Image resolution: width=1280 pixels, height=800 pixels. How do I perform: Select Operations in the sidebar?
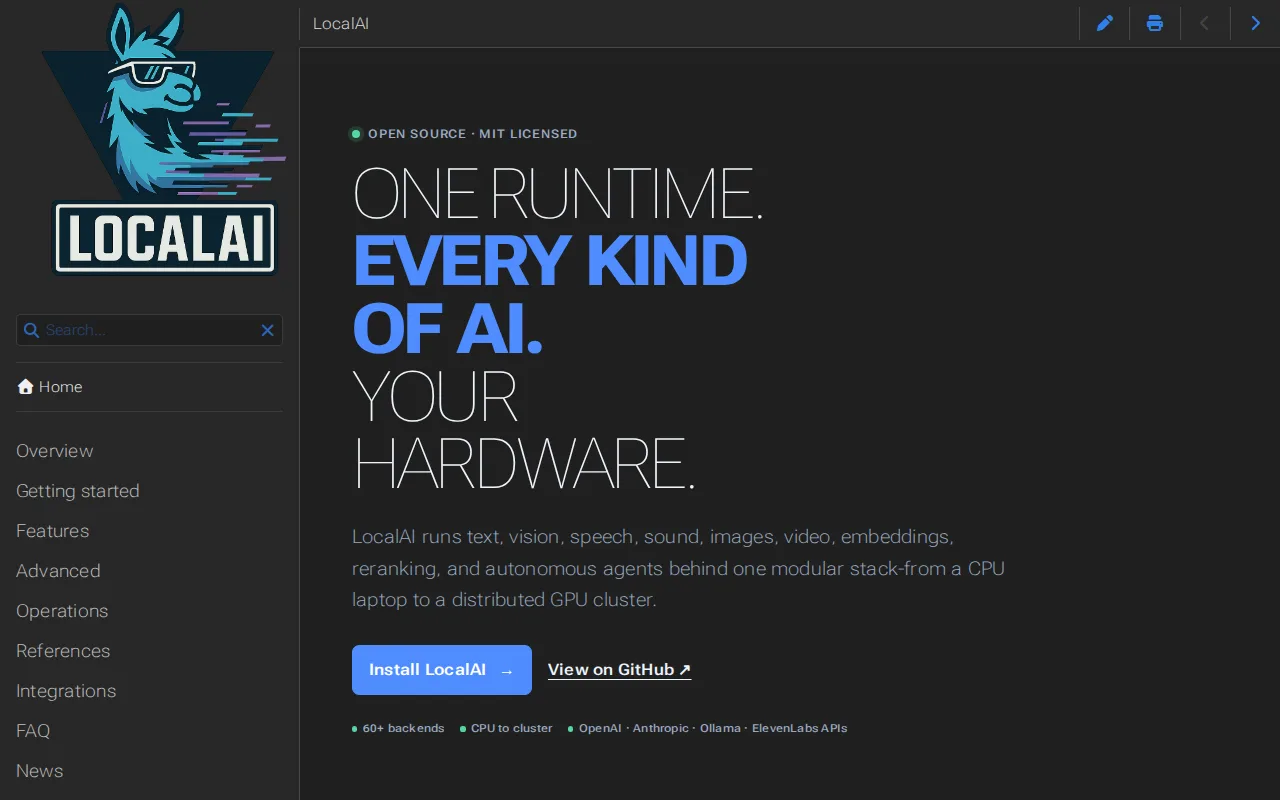coord(62,611)
